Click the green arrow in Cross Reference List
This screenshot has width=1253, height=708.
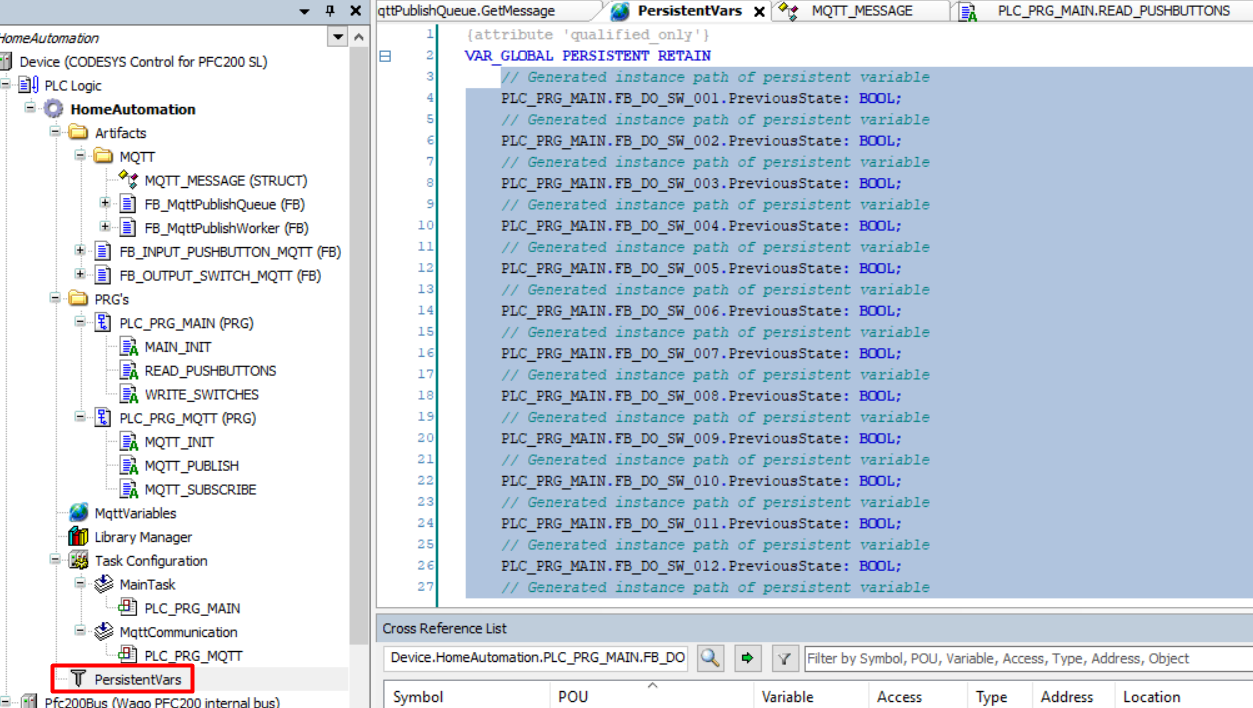[x=747, y=659]
